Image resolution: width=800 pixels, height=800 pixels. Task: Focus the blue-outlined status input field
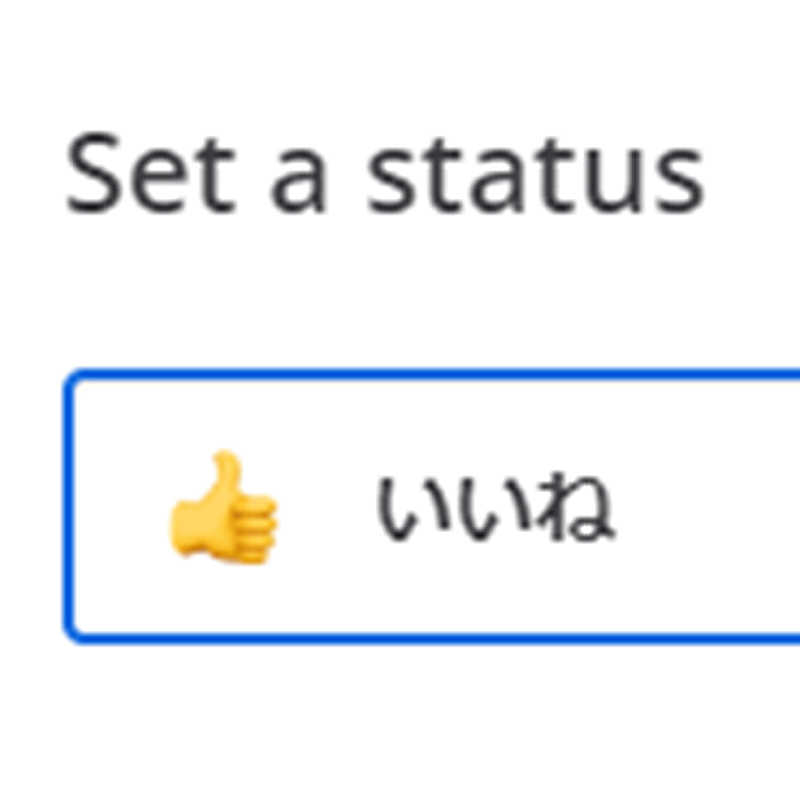tap(432, 506)
